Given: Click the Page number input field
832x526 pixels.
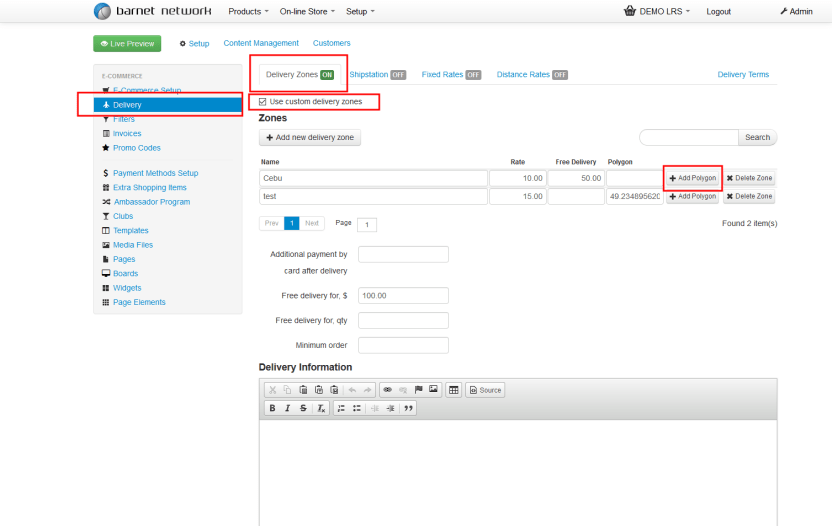Looking at the screenshot, I should 367,225.
